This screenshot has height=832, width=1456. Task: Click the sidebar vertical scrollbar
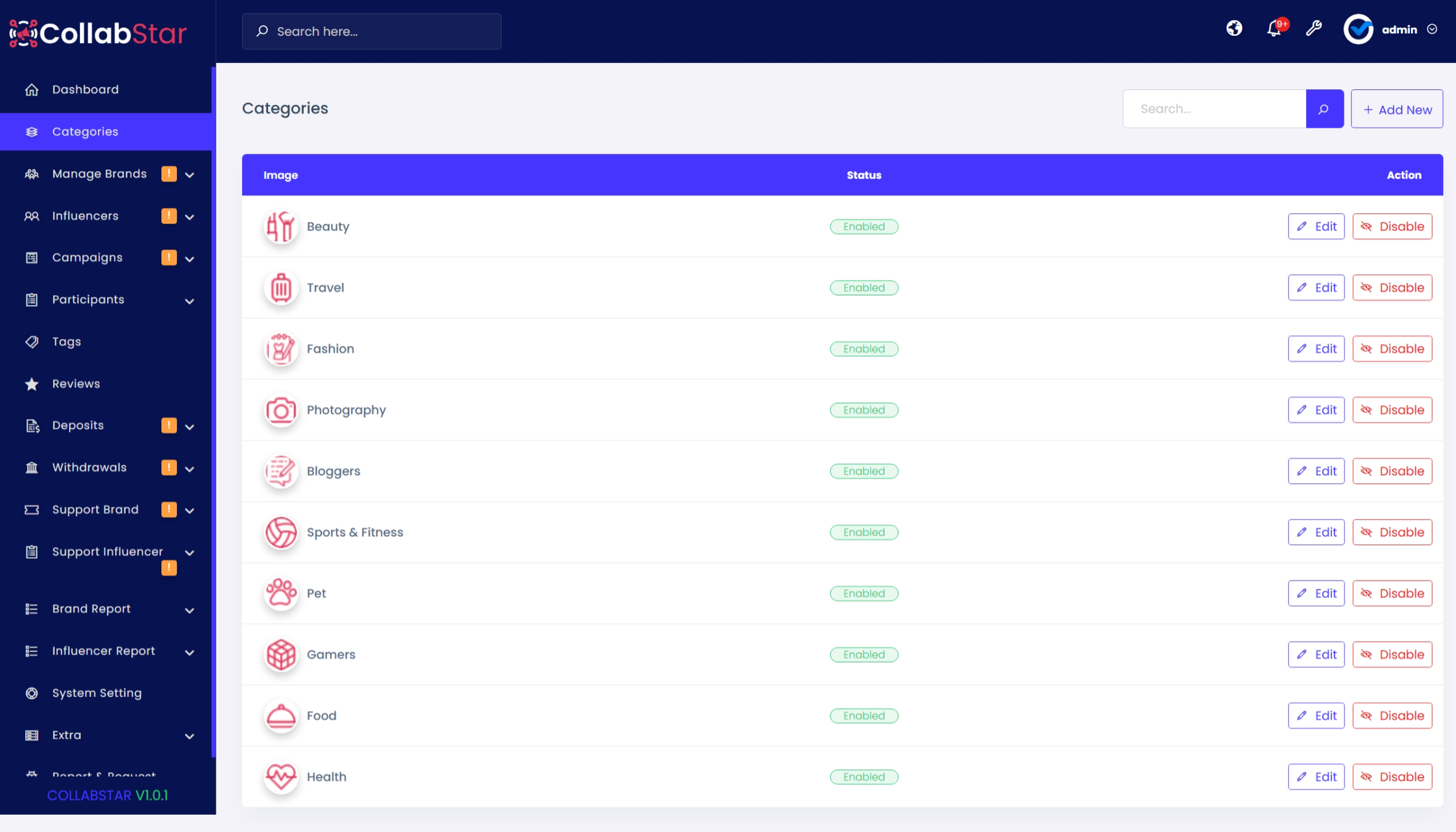214,412
